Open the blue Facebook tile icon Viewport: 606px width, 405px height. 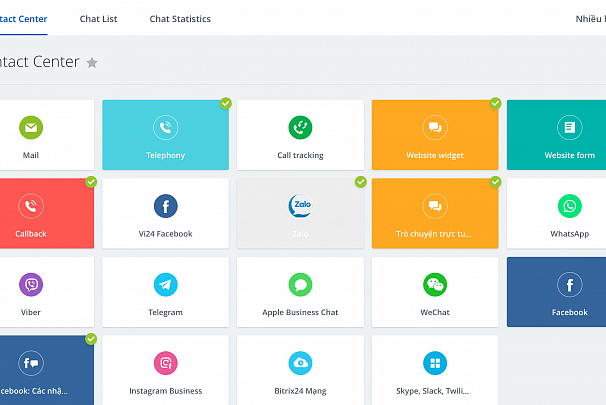point(570,285)
